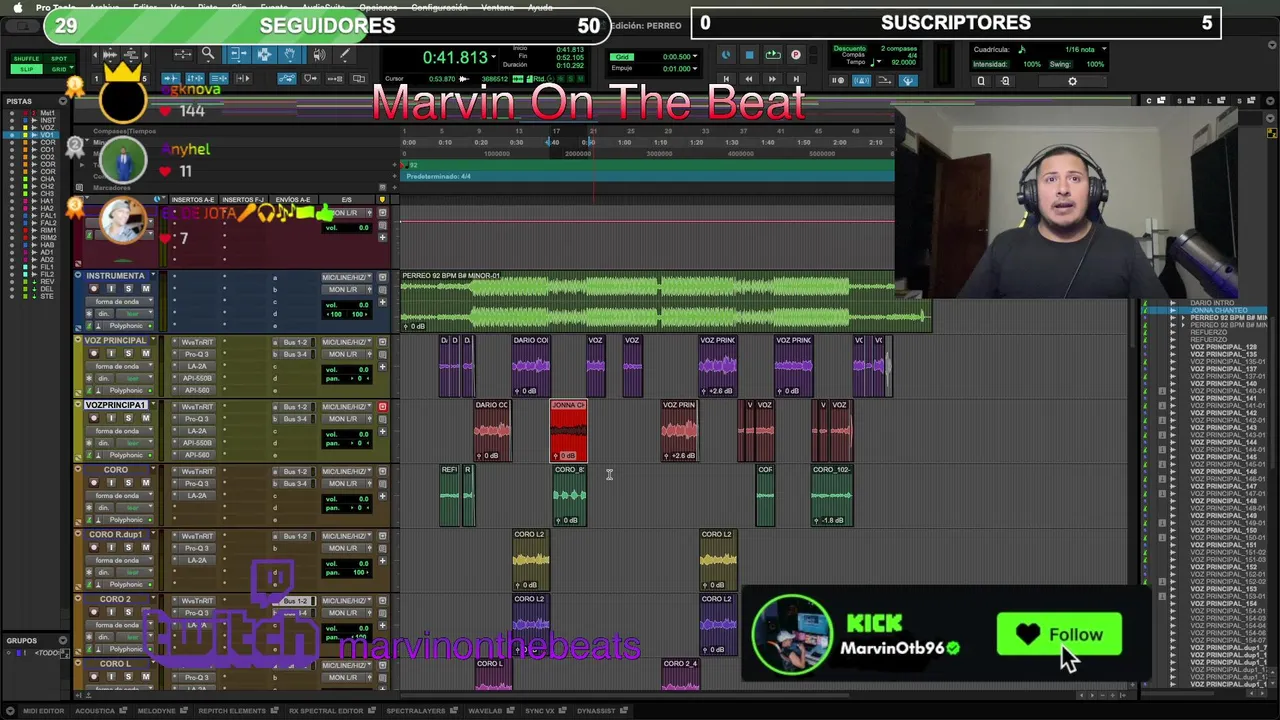Open forma de onda view on INSTRUMENTA
Screen dimensions: 1280x720
[120, 301]
